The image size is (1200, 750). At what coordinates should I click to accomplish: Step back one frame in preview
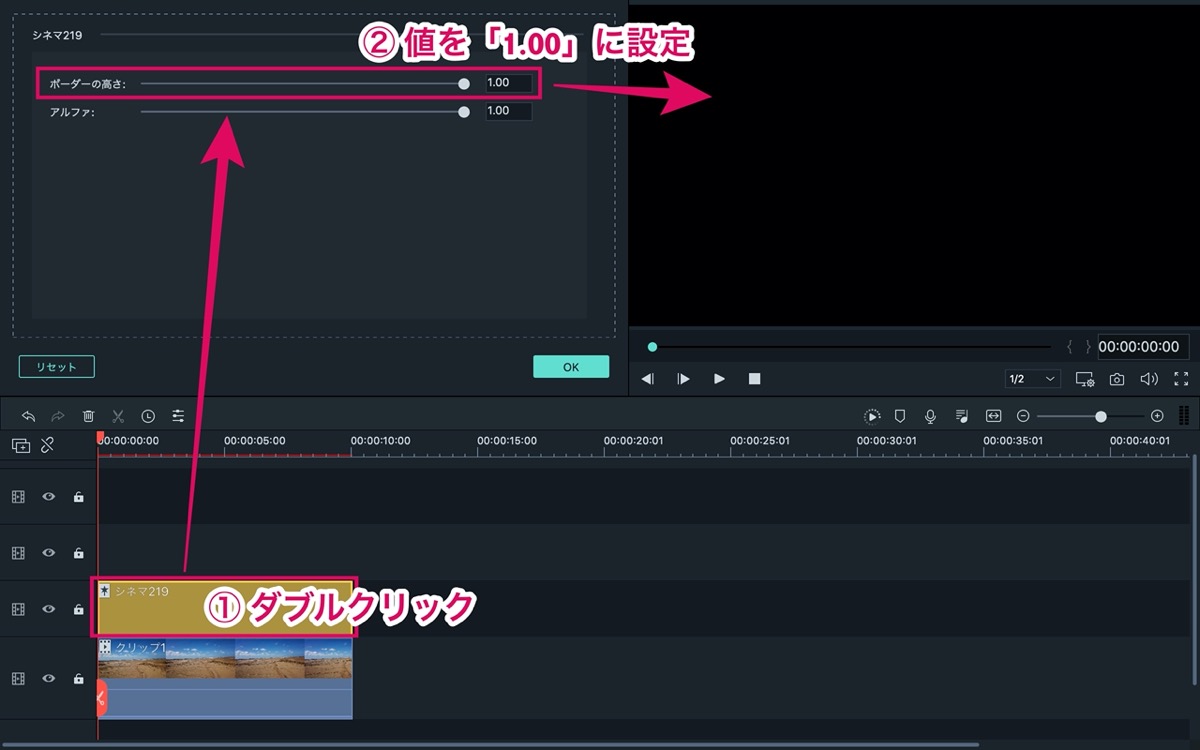pyautogui.click(x=648, y=379)
